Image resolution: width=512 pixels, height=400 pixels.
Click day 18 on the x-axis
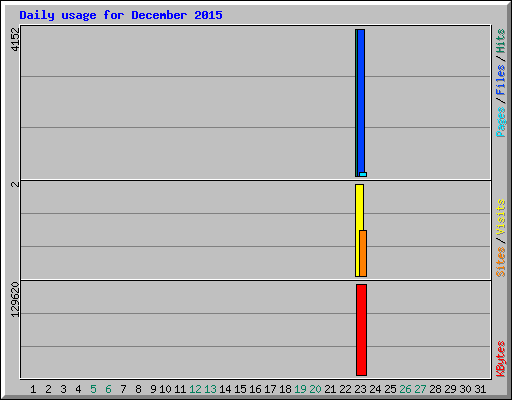coord(285,389)
